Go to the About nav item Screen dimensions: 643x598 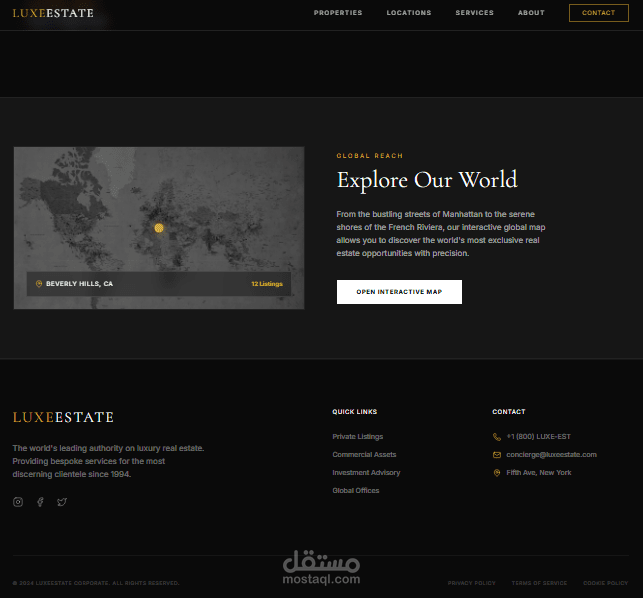[x=531, y=13]
